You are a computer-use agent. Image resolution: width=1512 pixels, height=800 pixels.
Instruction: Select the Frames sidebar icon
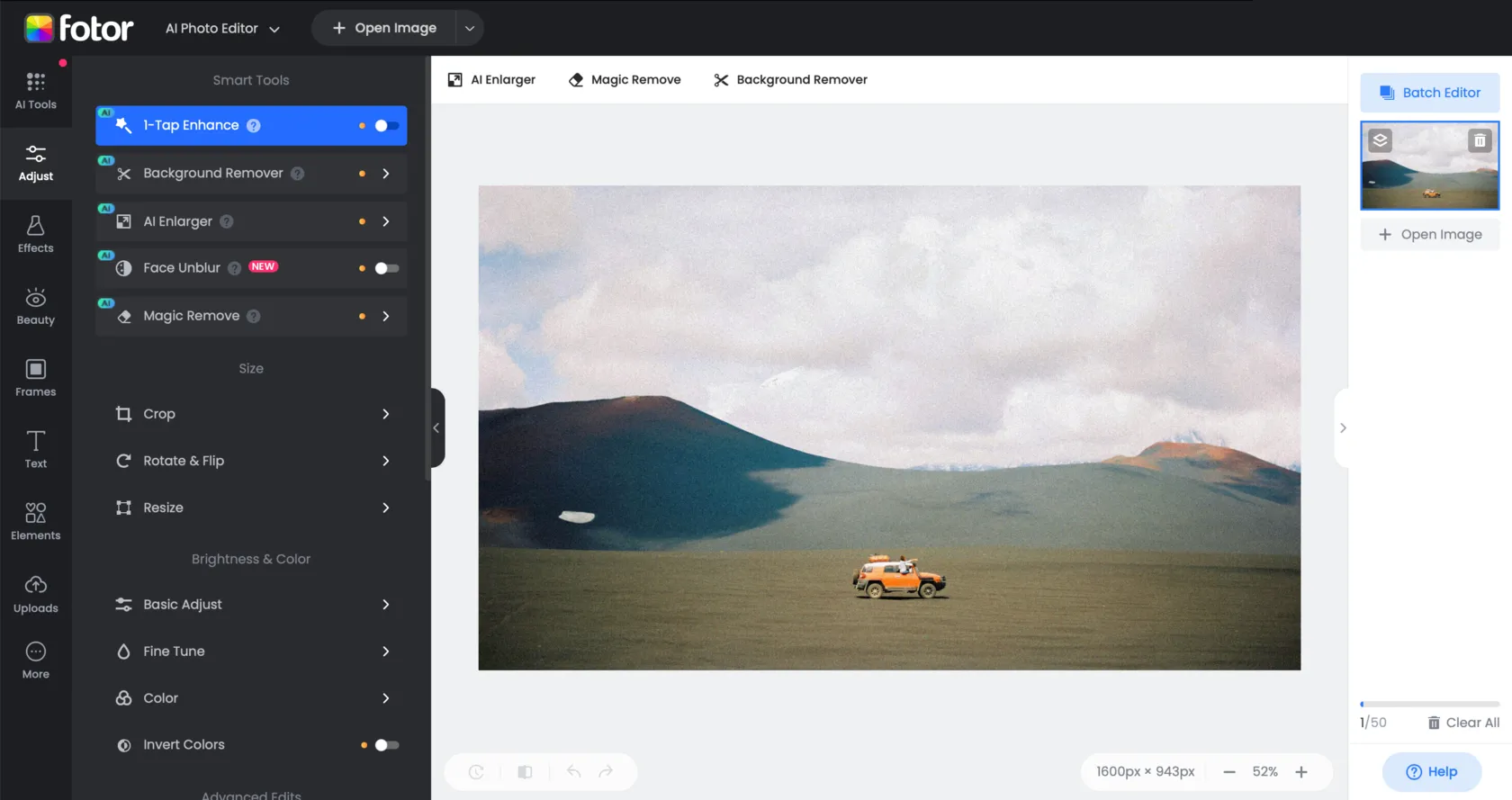(x=35, y=378)
